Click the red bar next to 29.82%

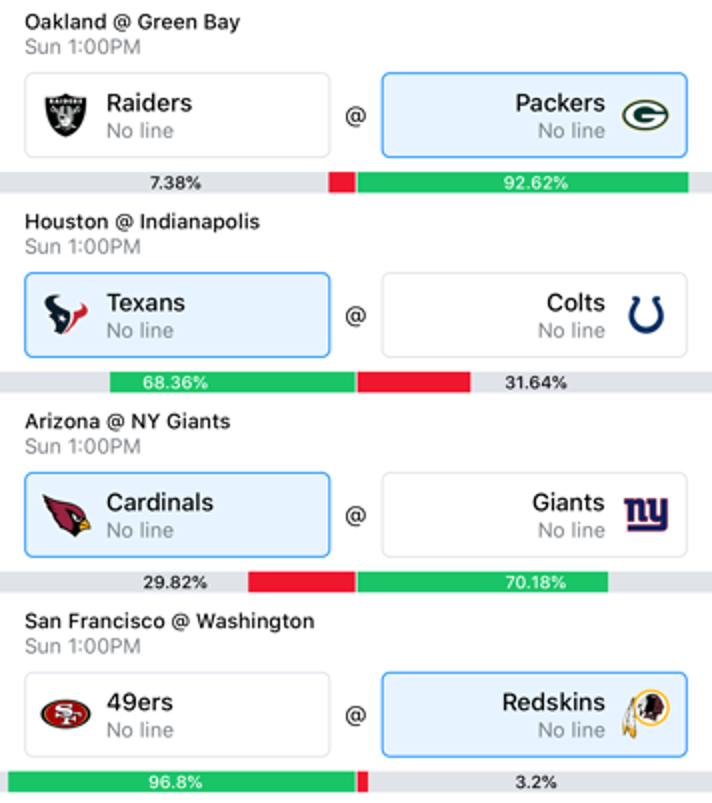pyautogui.click(x=302, y=582)
